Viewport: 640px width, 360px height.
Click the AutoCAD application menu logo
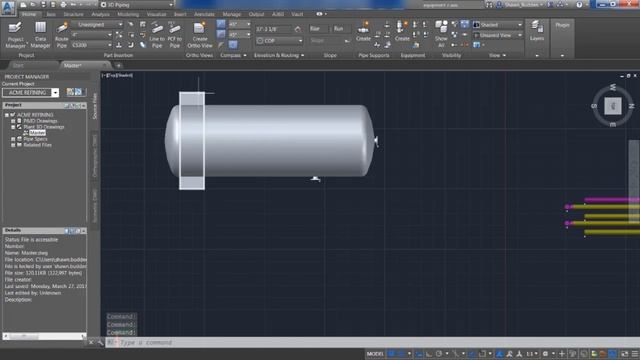8,7
